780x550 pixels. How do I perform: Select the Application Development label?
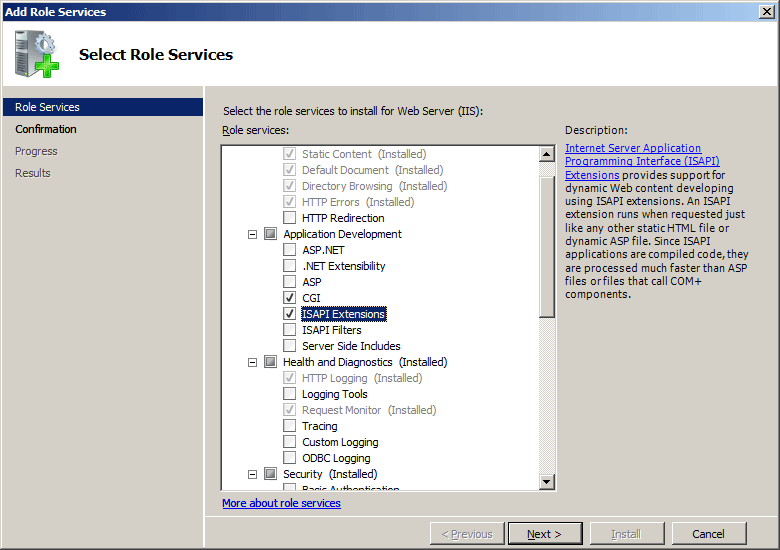[342, 234]
